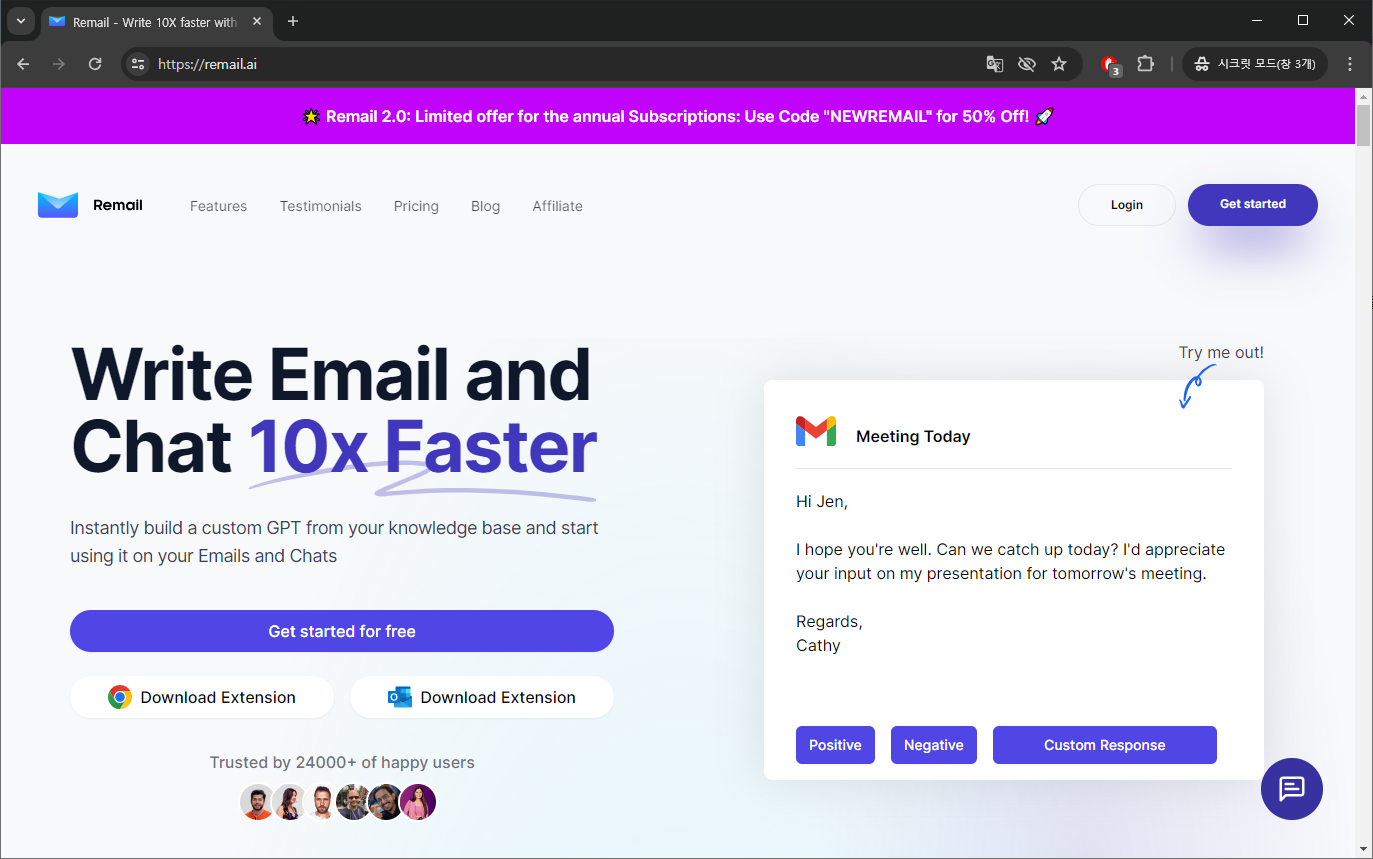Click the Remail brand name text
The height and width of the screenshot is (859, 1373).
click(x=118, y=205)
